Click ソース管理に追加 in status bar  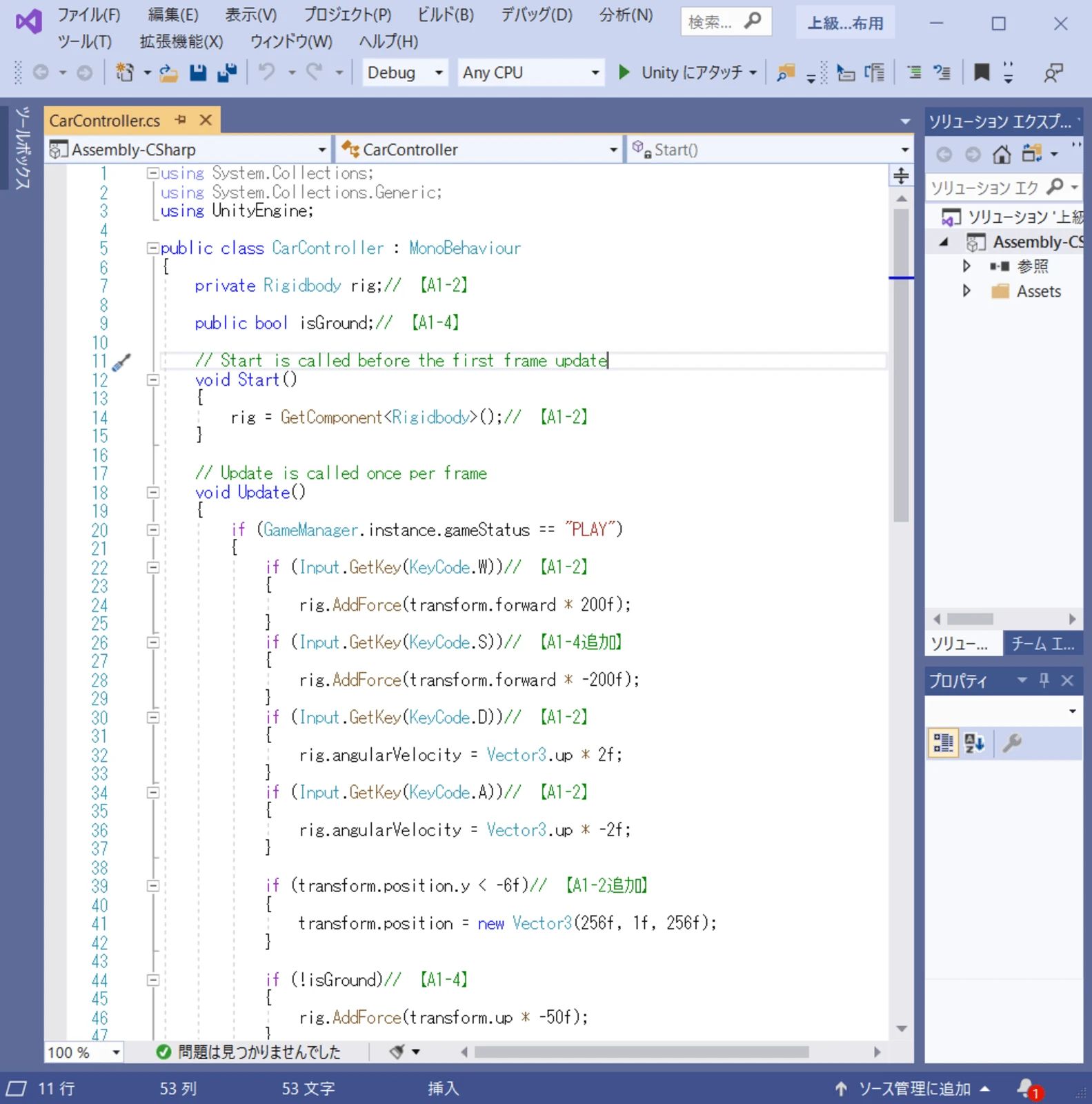click(x=913, y=1088)
